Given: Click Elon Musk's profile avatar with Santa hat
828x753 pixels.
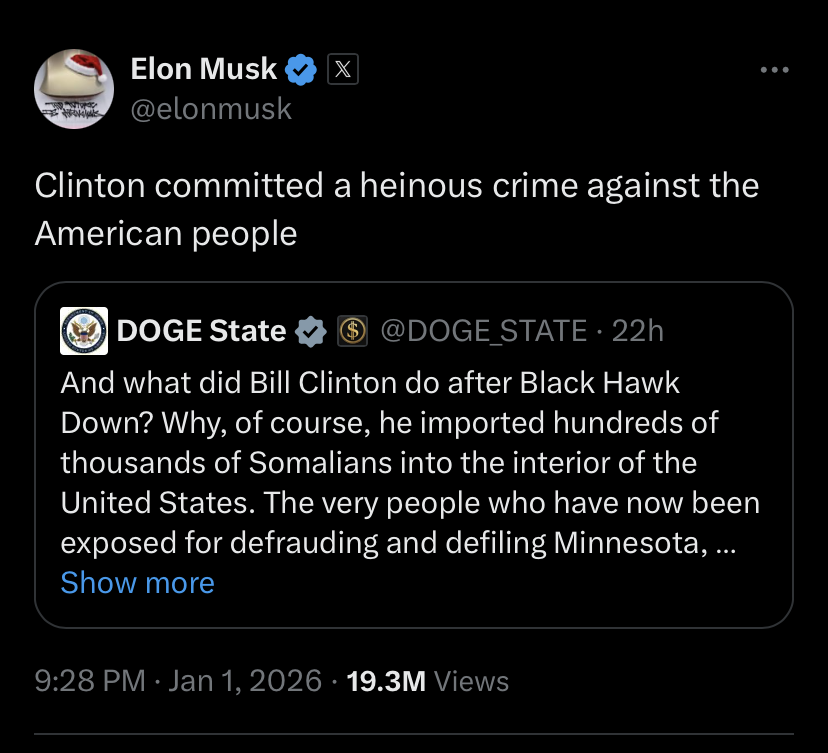Looking at the screenshot, I should point(74,89).
